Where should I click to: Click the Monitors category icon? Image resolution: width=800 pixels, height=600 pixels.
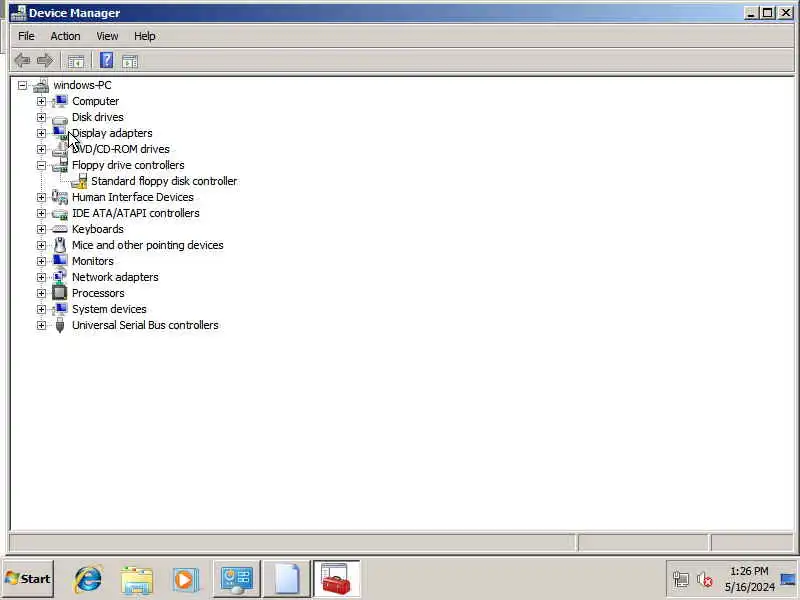60,261
